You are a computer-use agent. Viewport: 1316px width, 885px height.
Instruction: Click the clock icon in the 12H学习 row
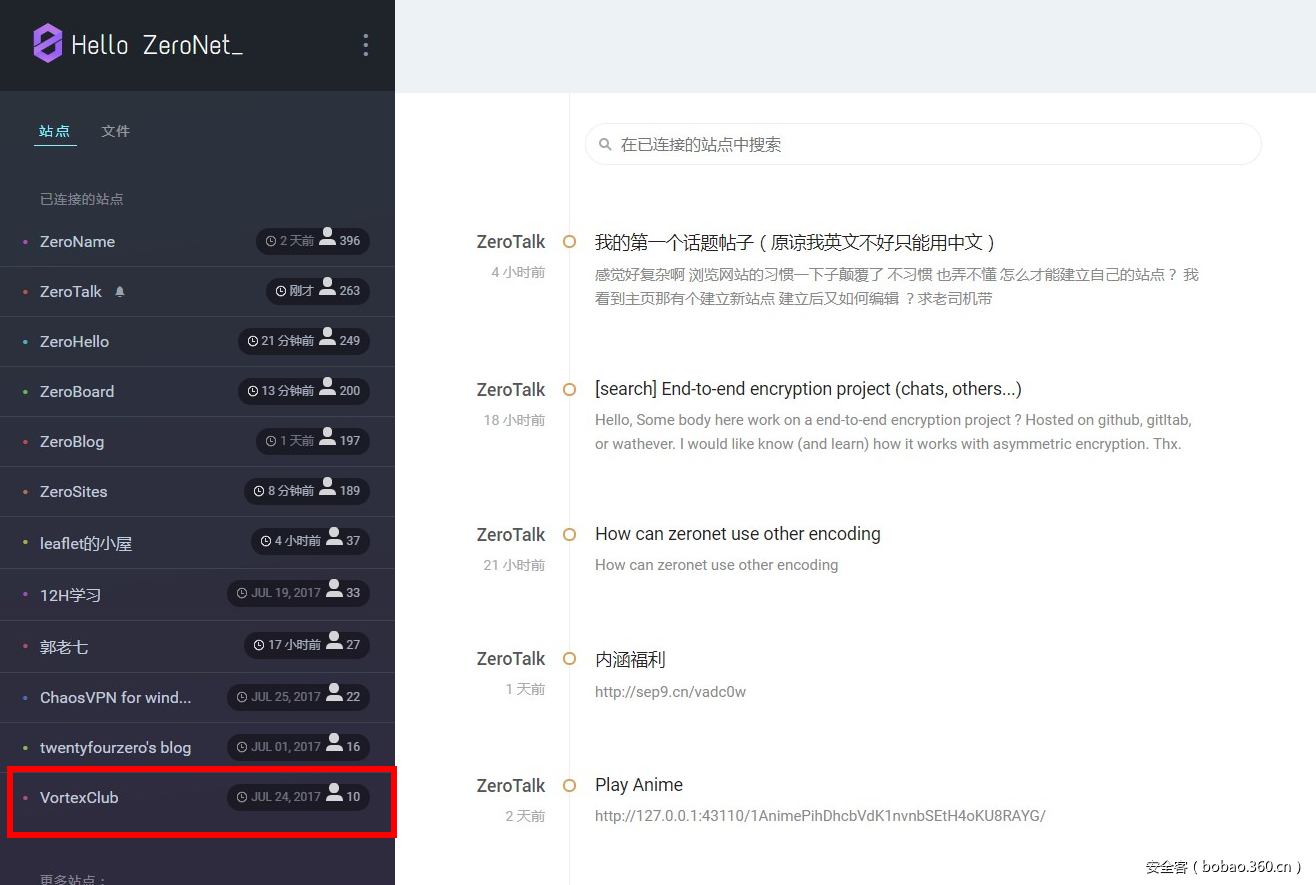242,593
